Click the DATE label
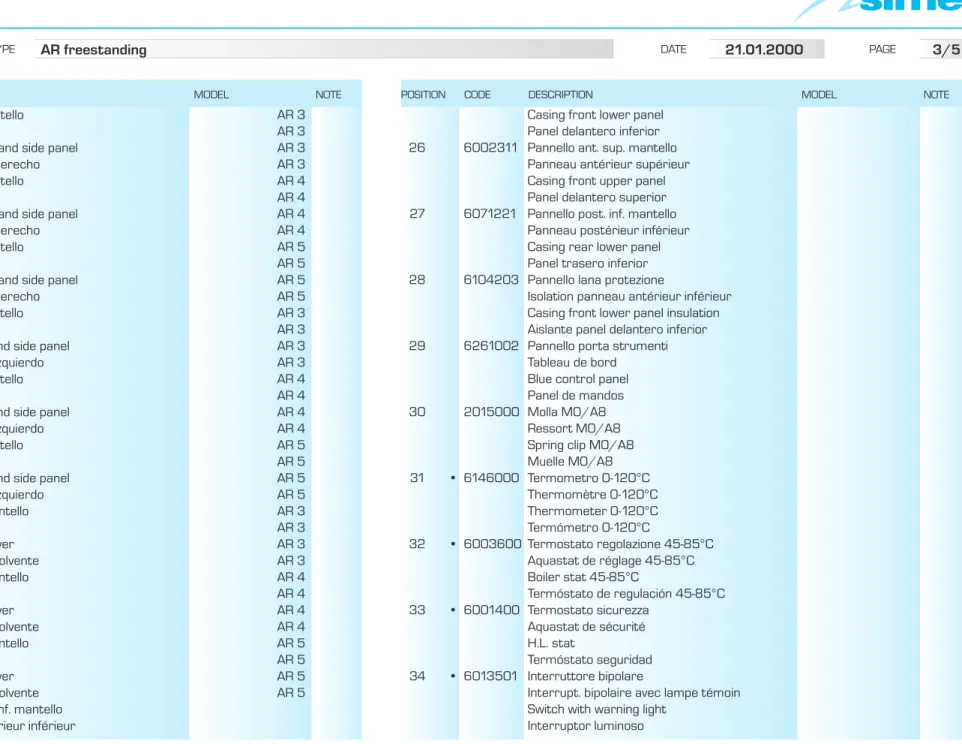This screenshot has height=744, width=962. click(x=673, y=50)
